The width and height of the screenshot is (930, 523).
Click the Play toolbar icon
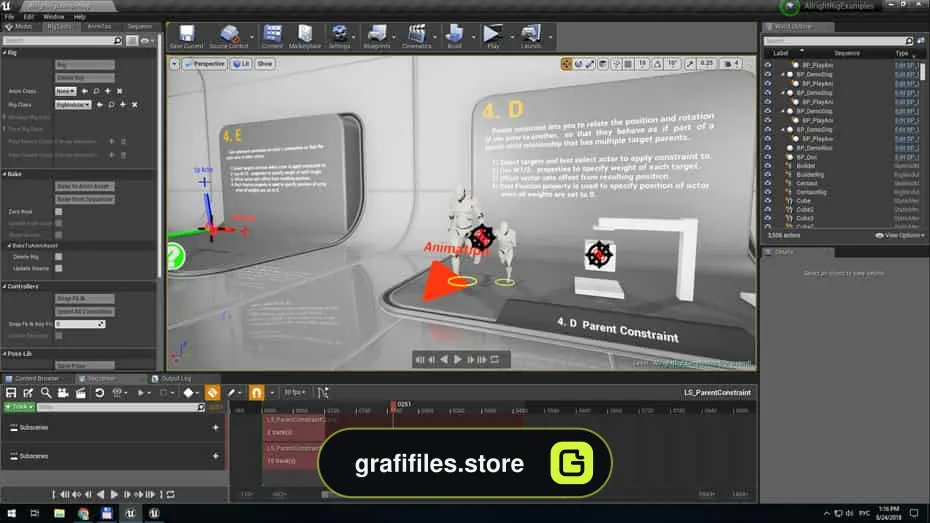coord(492,37)
